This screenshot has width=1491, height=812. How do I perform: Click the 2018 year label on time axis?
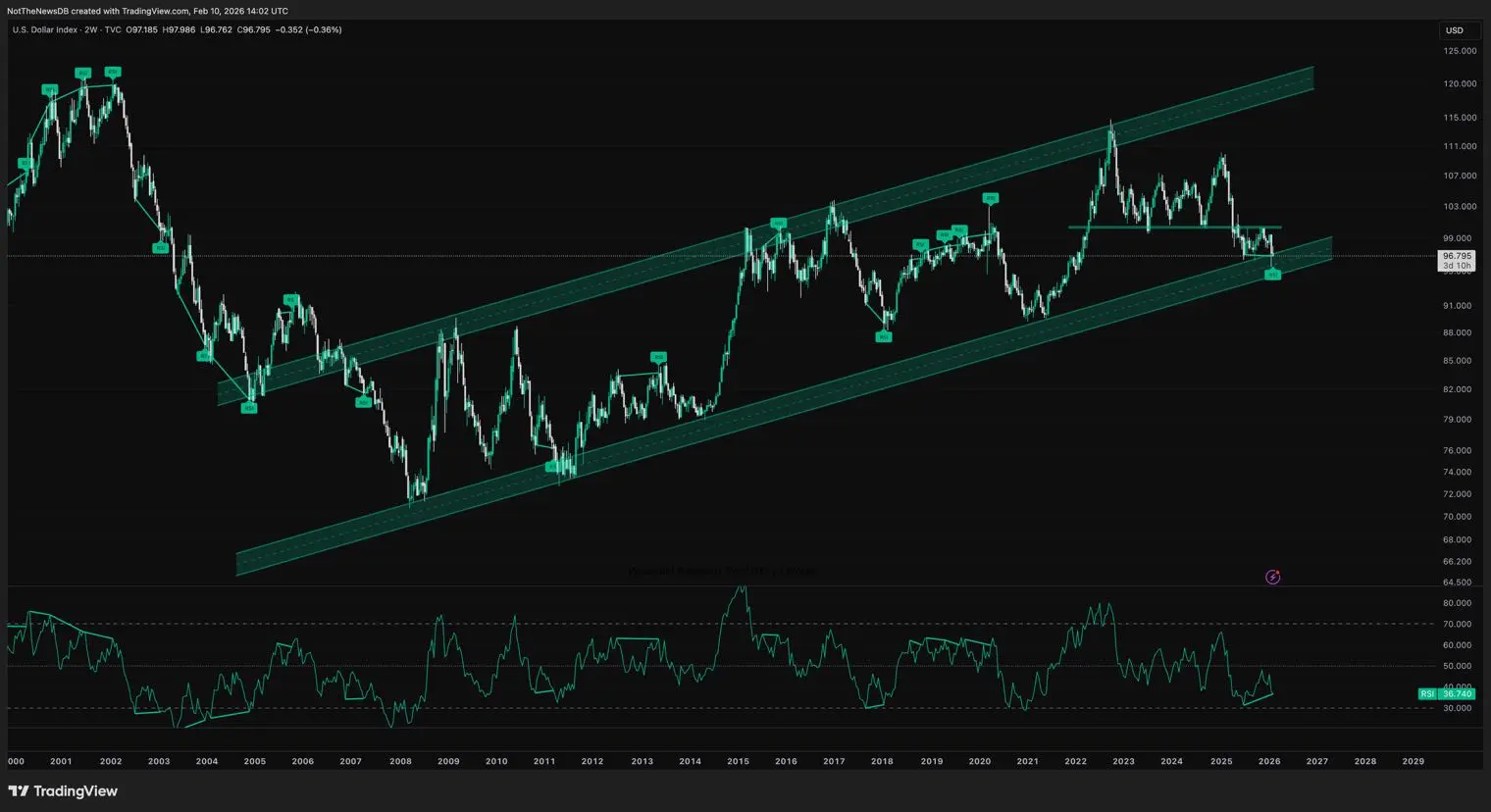tap(882, 761)
